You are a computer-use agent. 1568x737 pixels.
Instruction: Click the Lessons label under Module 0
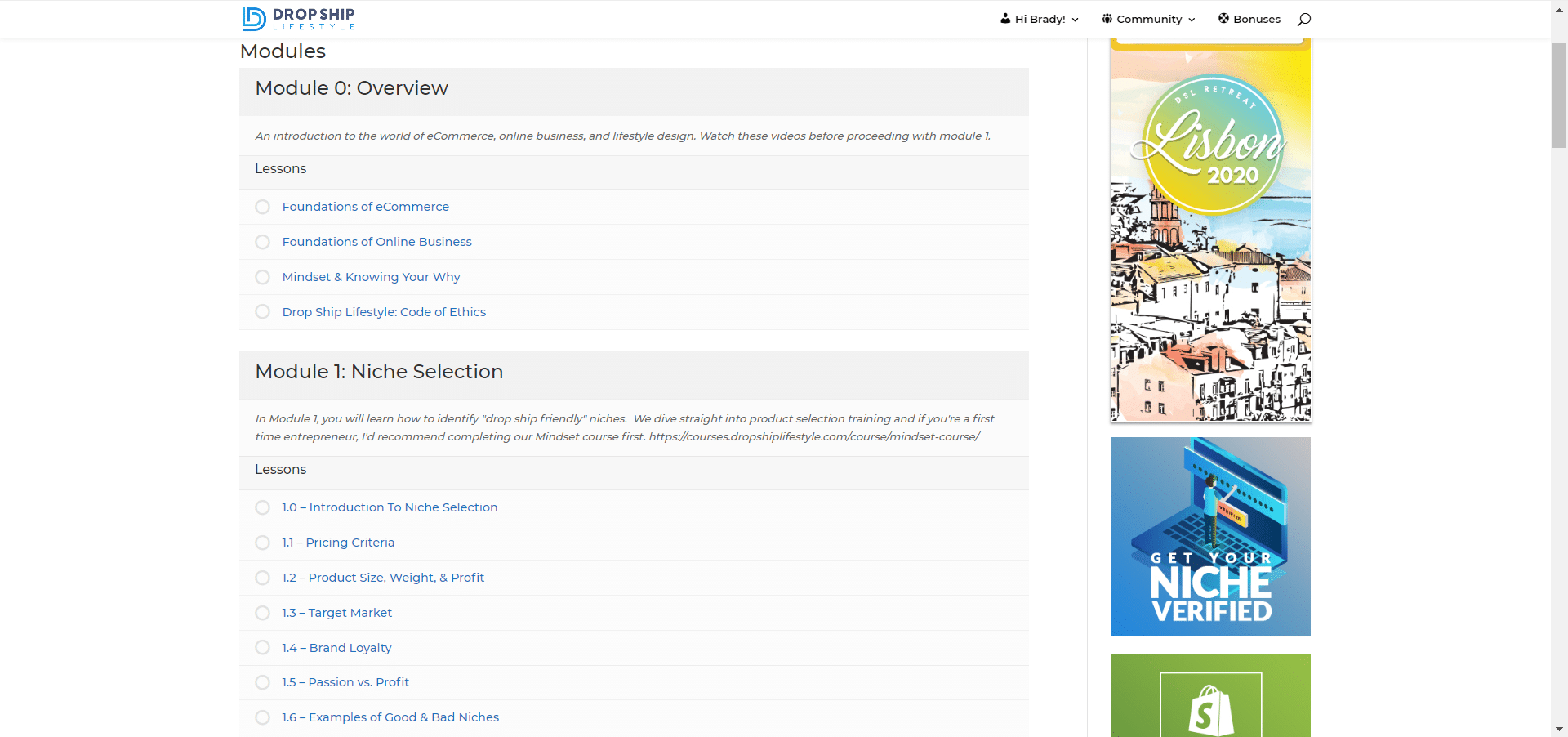(x=280, y=168)
